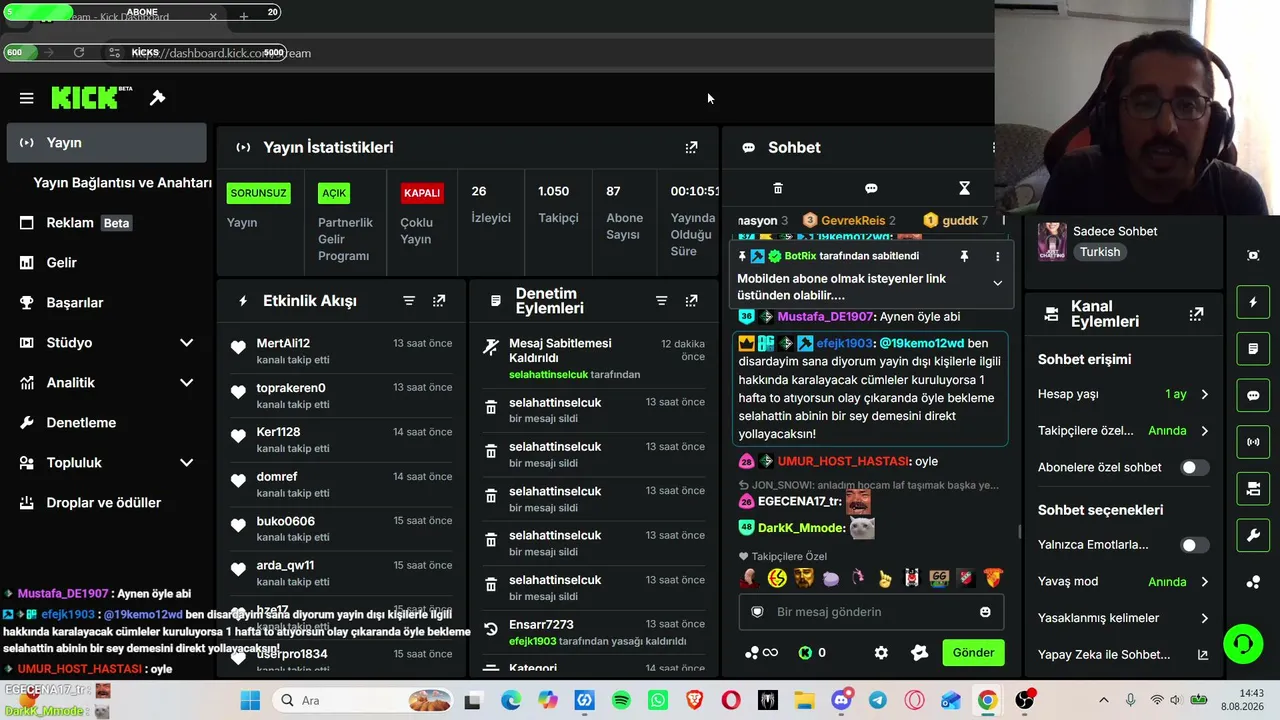
Task: Toggle Yalnızca Emotlarla switch
Action: [x=1194, y=545]
